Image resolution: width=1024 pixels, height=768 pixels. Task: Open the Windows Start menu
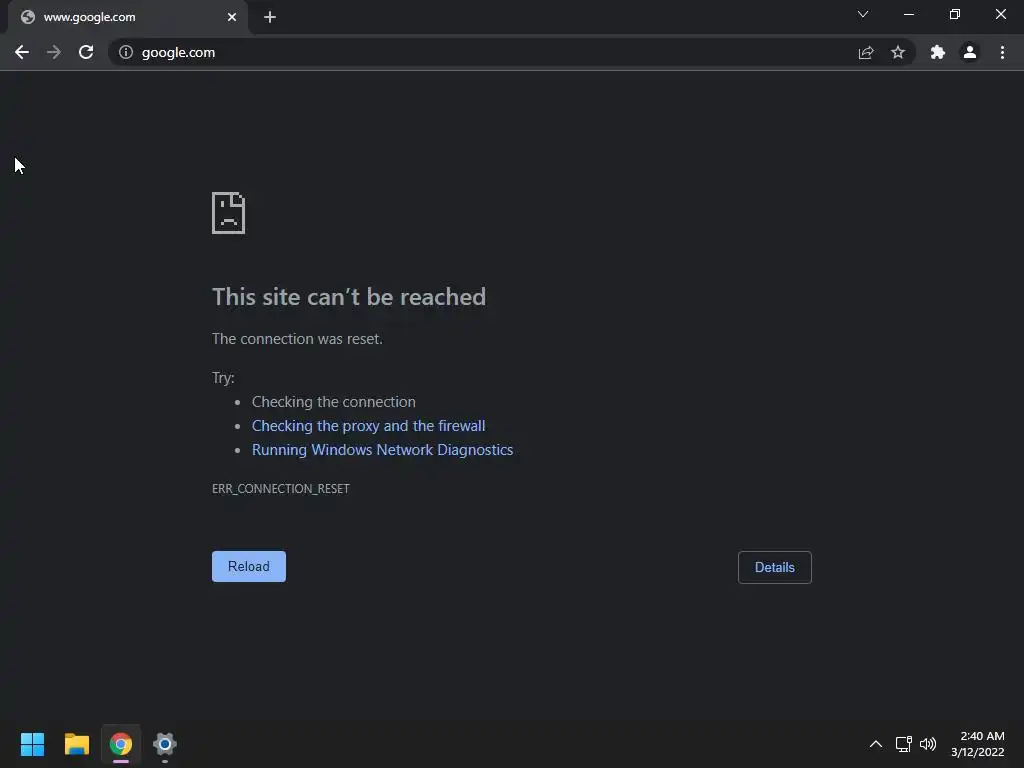point(32,744)
